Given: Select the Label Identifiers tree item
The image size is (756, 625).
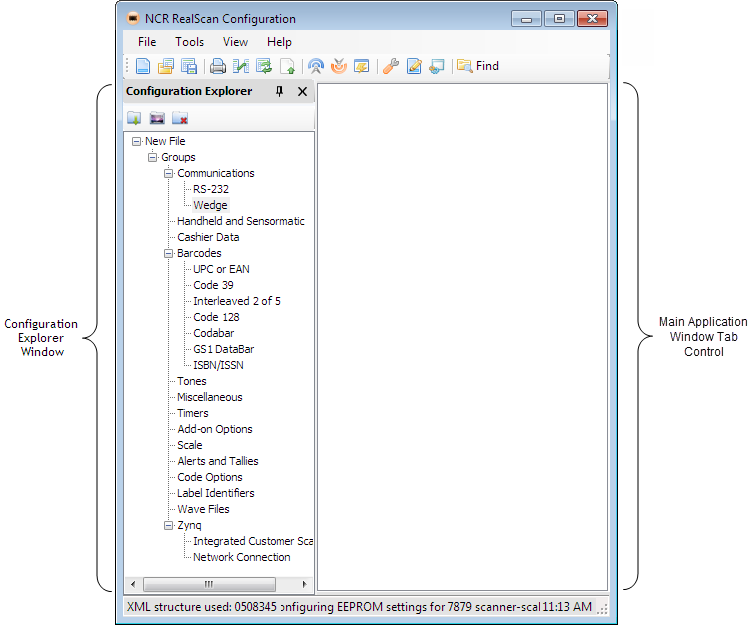Looking at the screenshot, I should [x=216, y=493].
